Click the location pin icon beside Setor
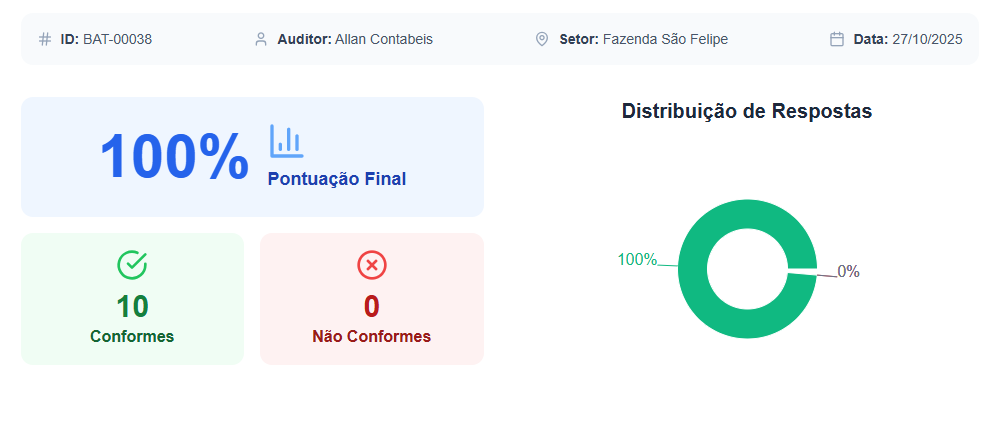The height and width of the screenshot is (423, 988). click(542, 39)
